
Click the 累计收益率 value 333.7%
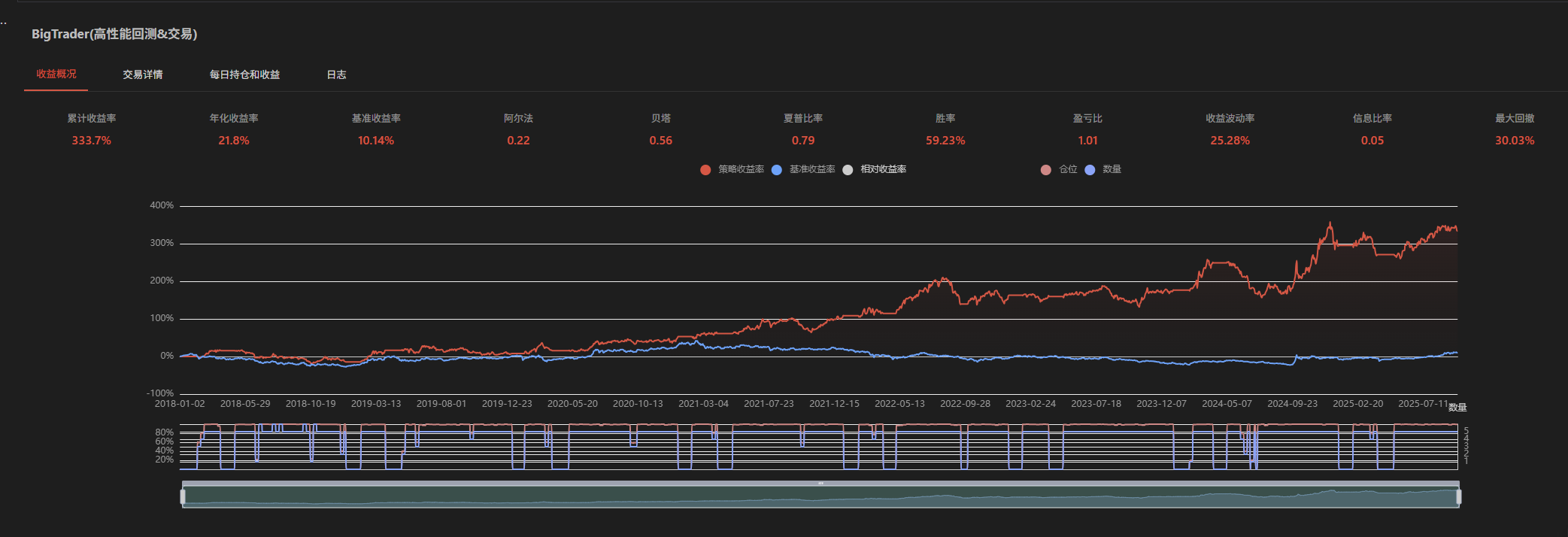[x=91, y=141]
